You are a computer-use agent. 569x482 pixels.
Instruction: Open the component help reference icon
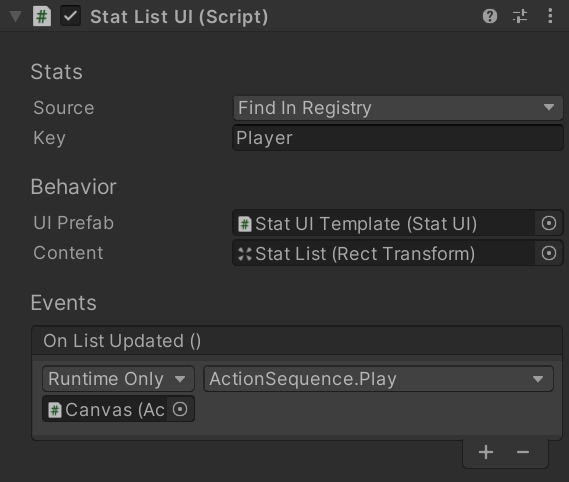(490, 16)
